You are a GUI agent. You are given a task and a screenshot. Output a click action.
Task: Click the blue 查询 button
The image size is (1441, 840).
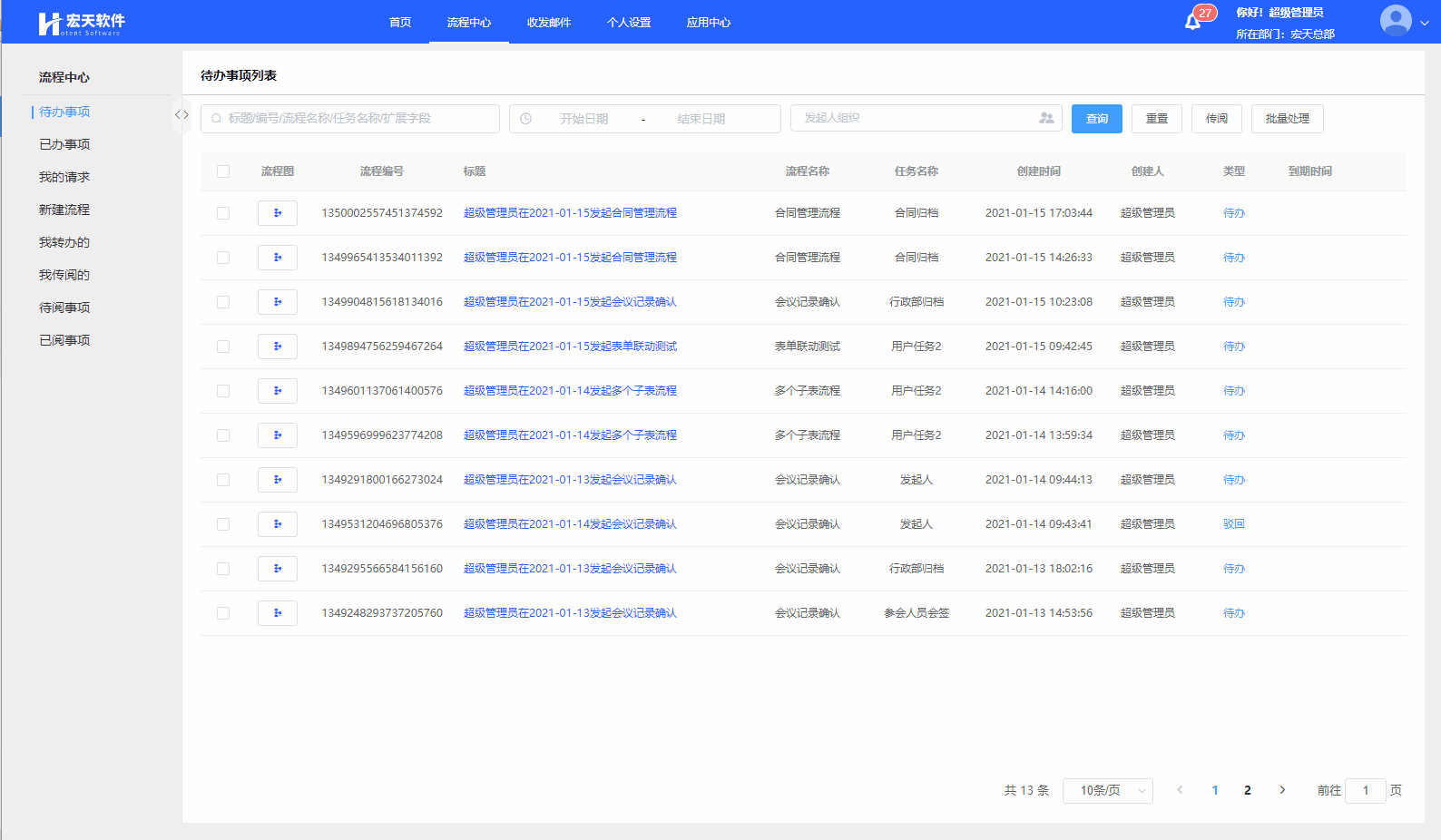[x=1096, y=119]
